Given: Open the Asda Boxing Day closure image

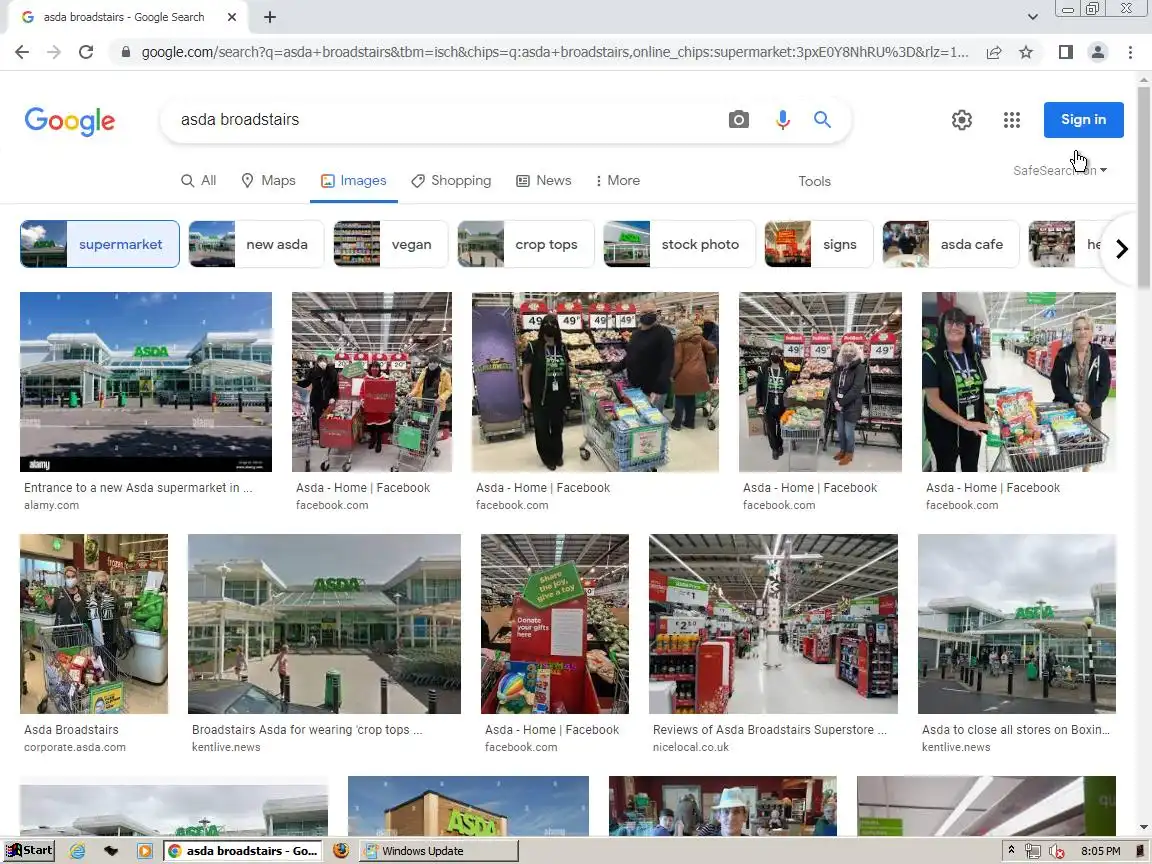Looking at the screenshot, I should 1017,624.
